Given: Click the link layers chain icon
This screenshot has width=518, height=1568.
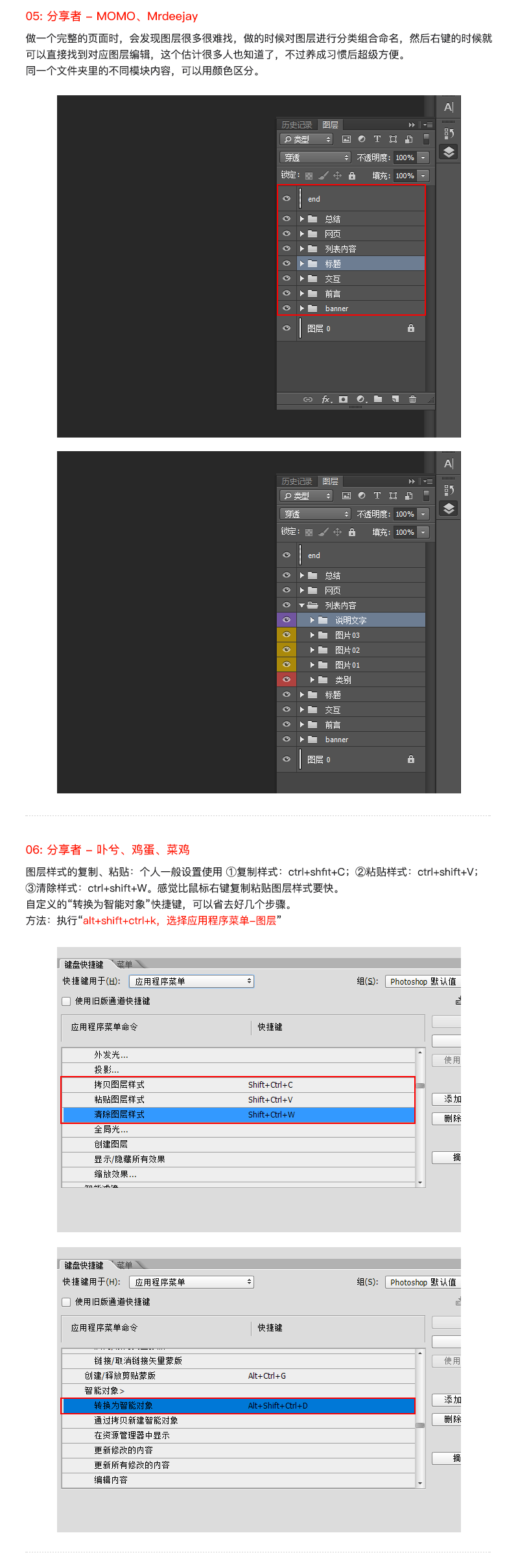Looking at the screenshot, I should [308, 399].
